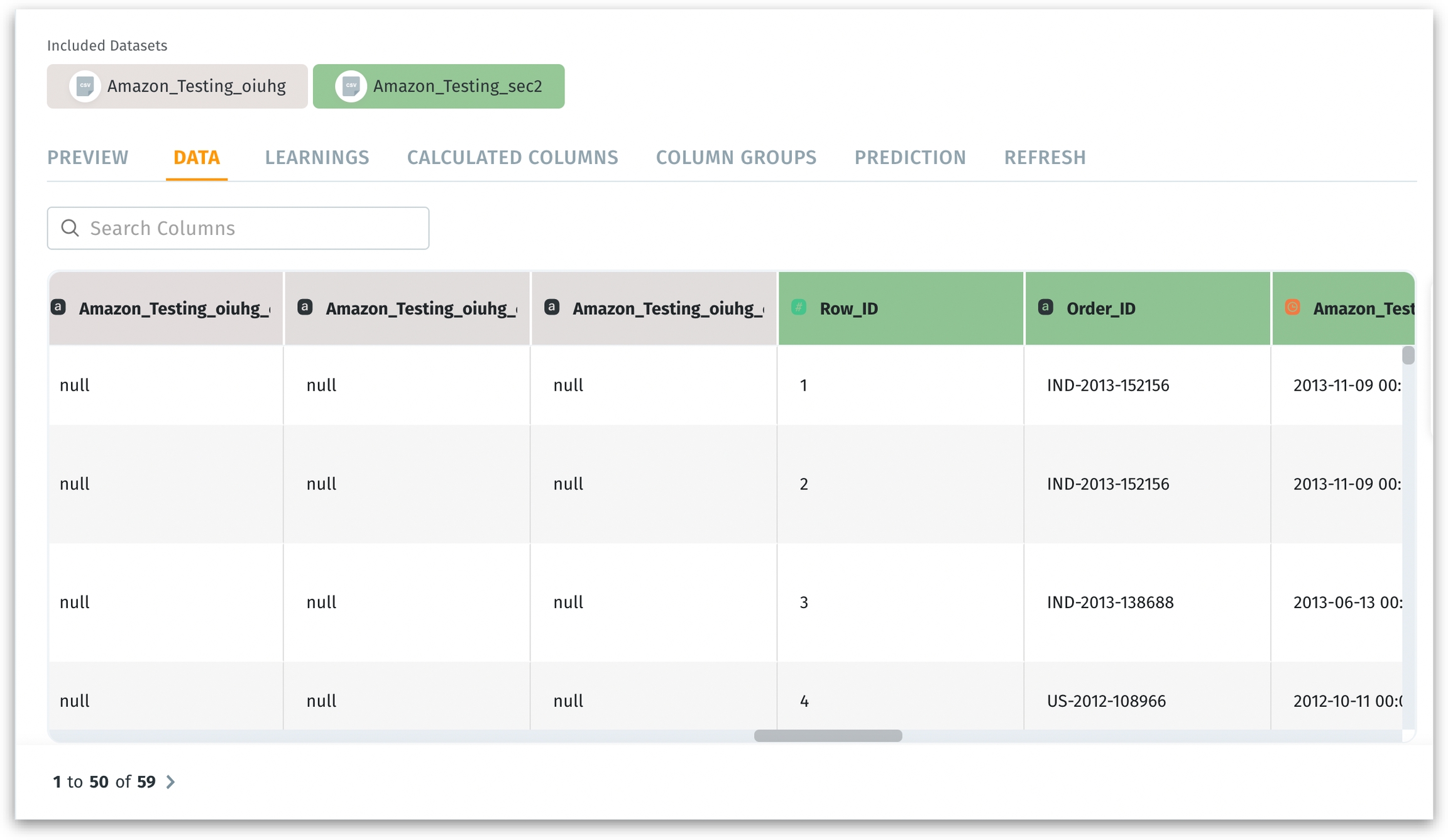Select the COLUMN GROUPS tab
Image resolution: width=1448 pixels, height=840 pixels.
coord(736,158)
